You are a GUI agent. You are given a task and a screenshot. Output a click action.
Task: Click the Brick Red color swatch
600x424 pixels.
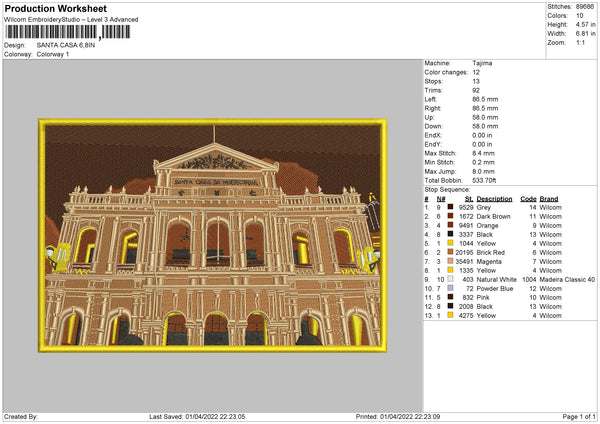coord(450,252)
